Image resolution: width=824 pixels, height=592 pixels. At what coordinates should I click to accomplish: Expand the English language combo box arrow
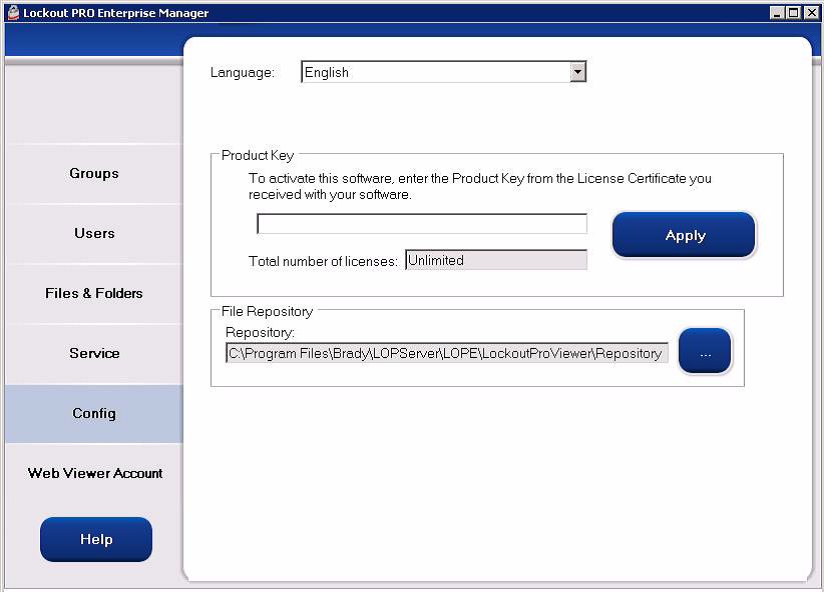click(578, 71)
